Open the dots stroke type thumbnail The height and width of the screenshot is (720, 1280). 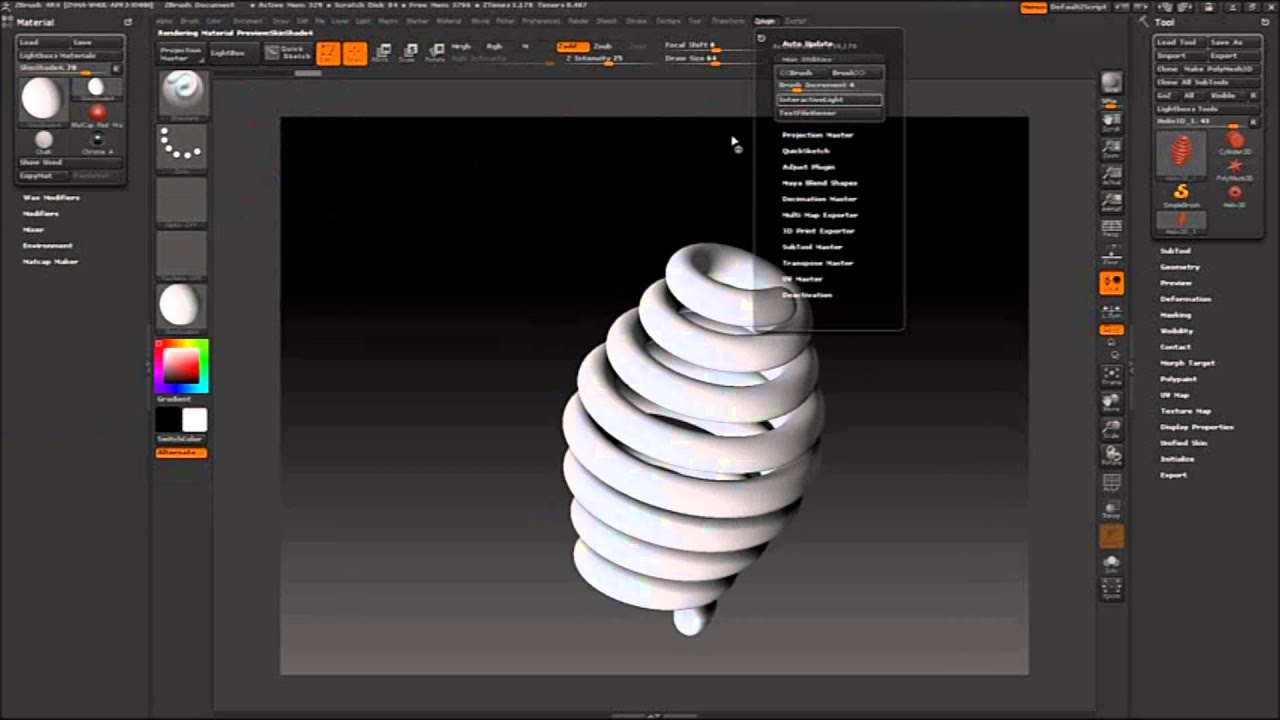[182, 147]
